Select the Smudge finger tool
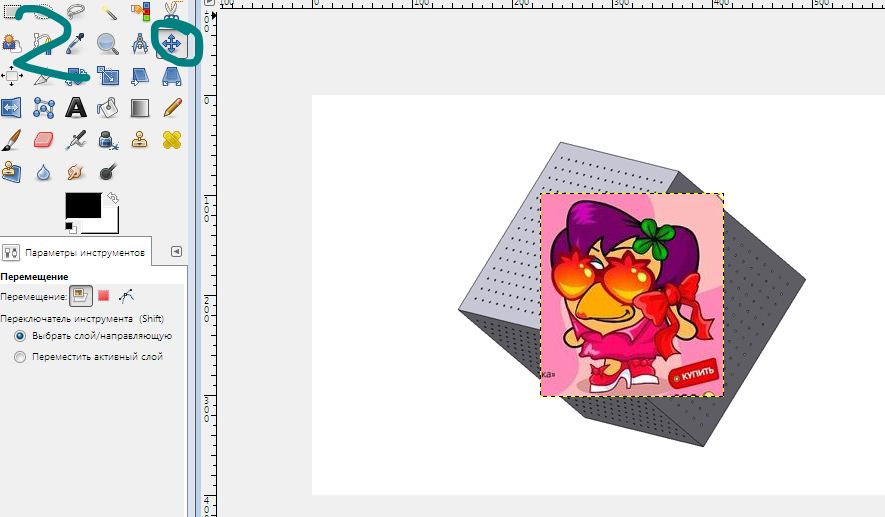Viewport: 885px width, 517px height. click(x=76, y=172)
